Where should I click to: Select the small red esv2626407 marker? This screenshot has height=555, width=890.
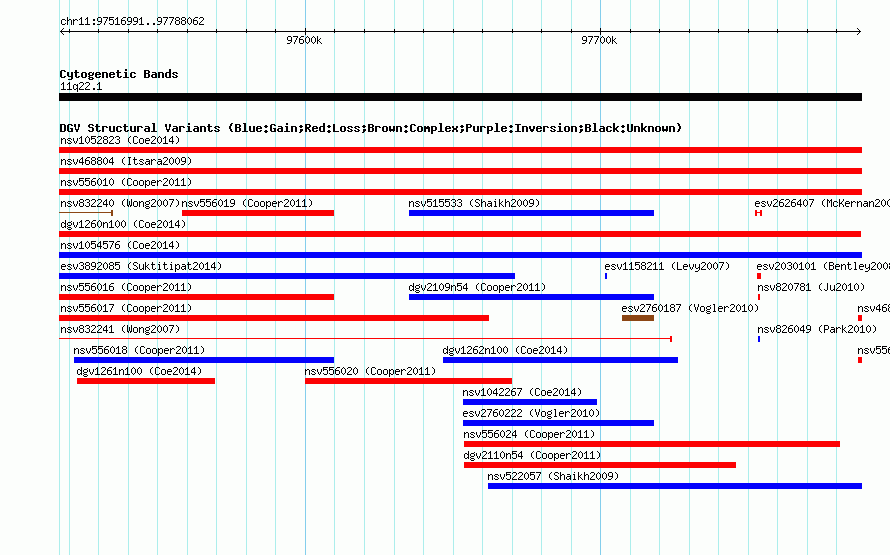758,213
